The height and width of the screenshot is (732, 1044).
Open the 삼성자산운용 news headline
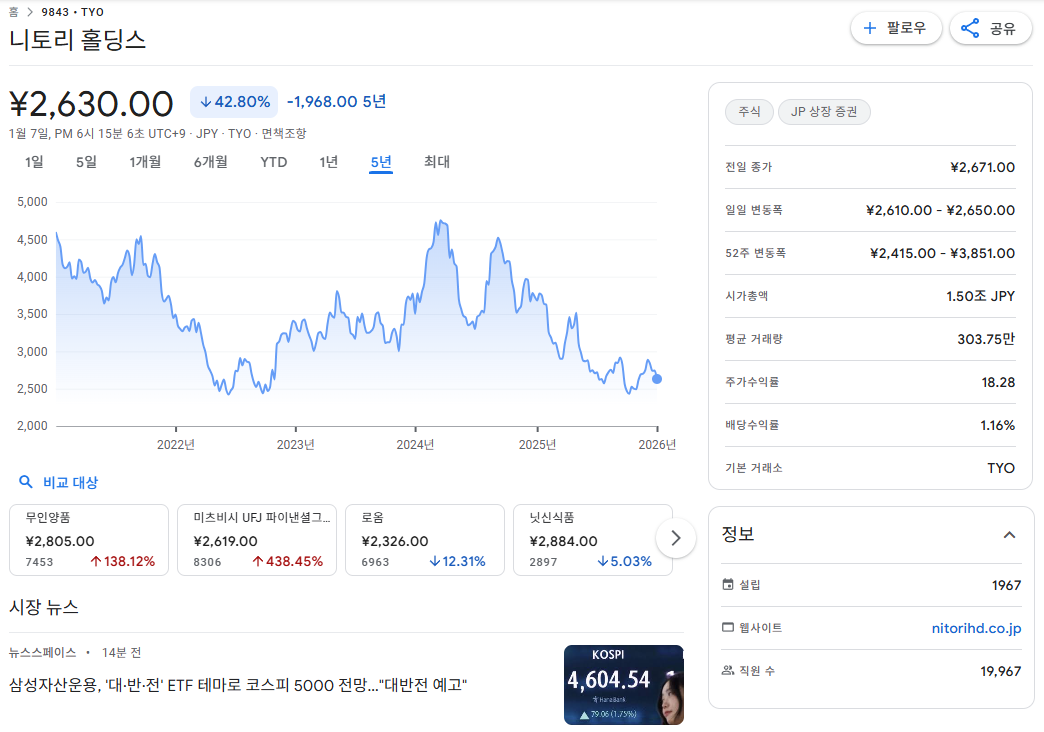(x=238, y=685)
